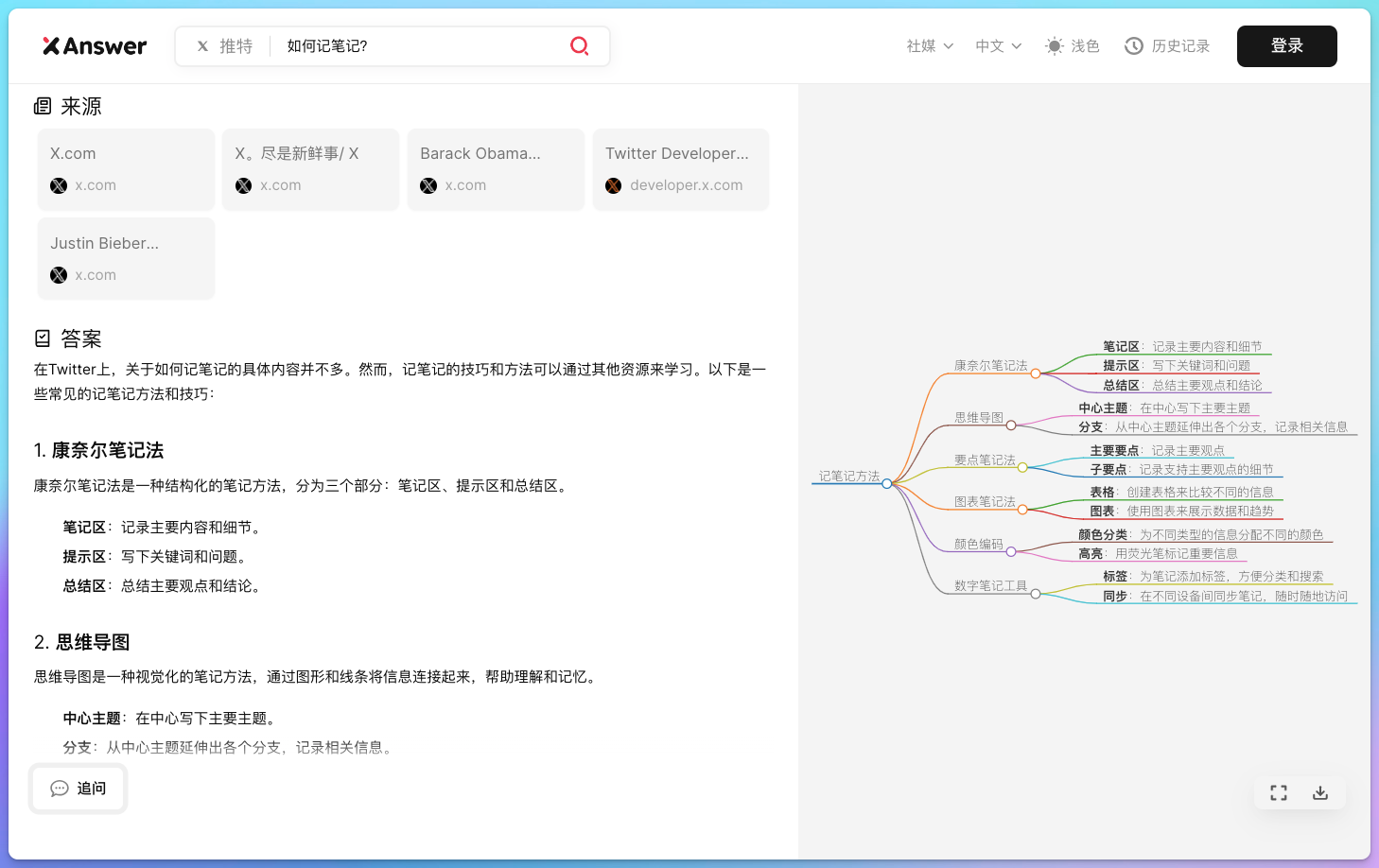Click the 追问 follow-up button

pos(79,789)
